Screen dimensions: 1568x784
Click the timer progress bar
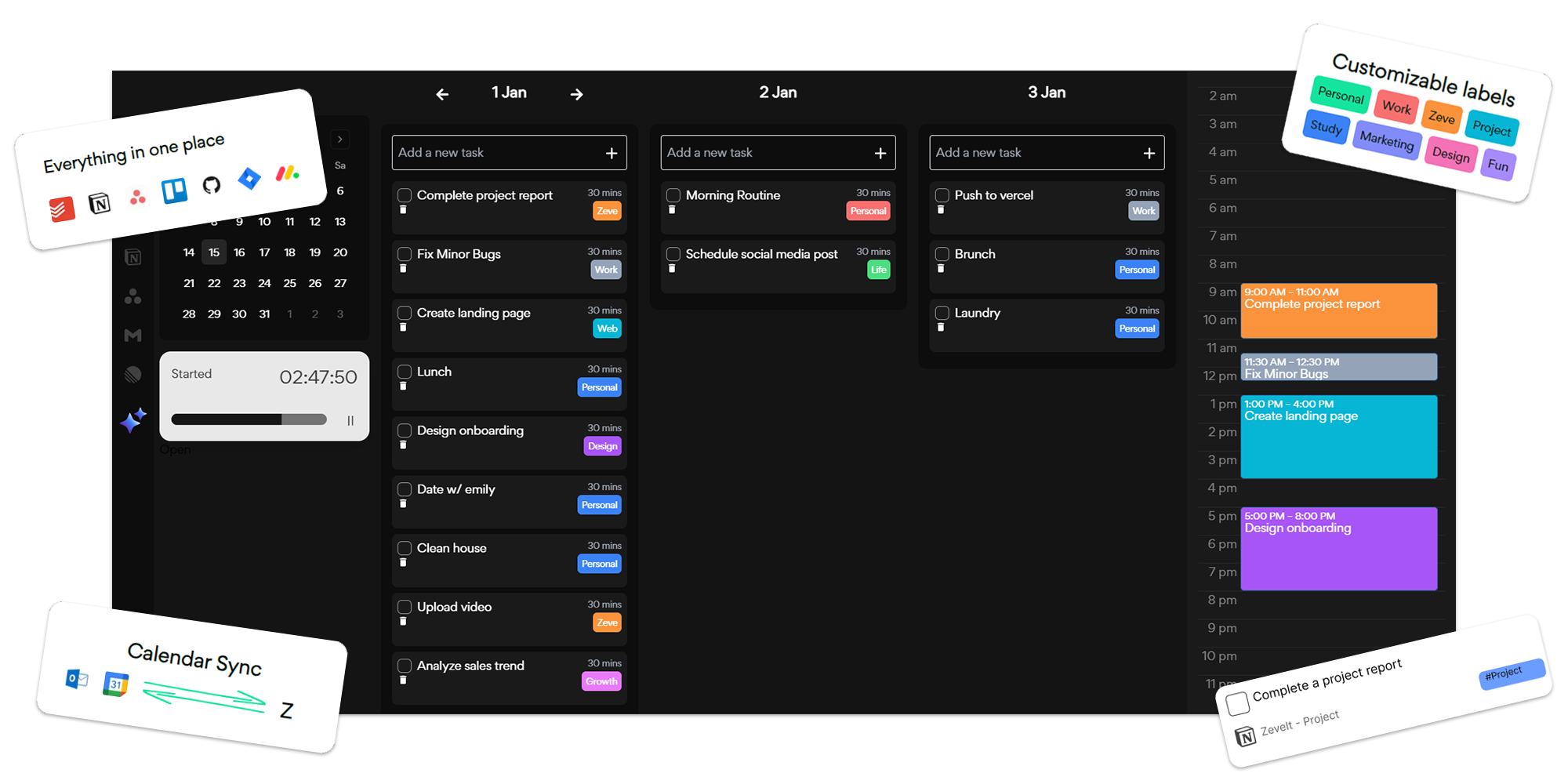249,419
